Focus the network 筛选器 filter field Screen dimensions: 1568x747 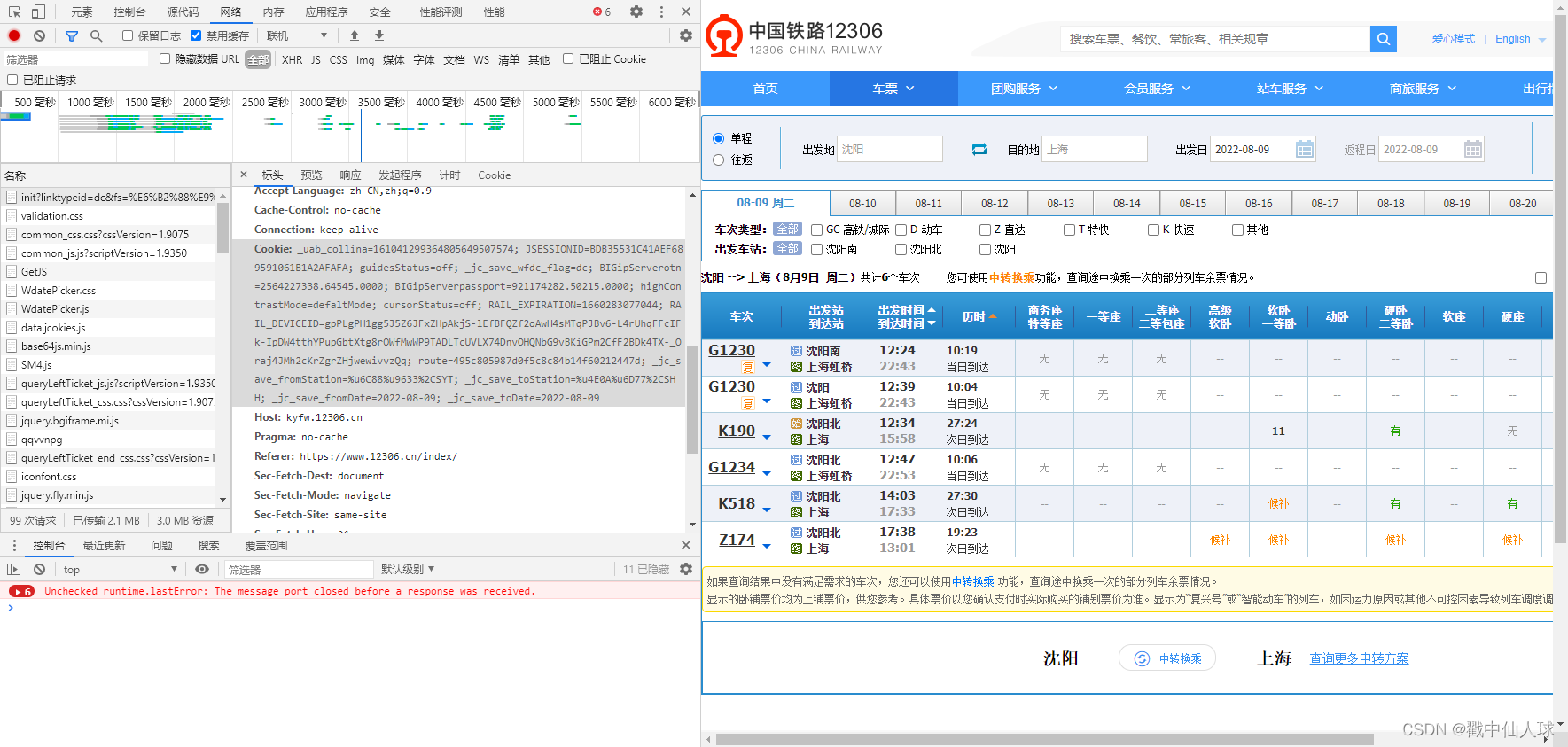click(76, 59)
